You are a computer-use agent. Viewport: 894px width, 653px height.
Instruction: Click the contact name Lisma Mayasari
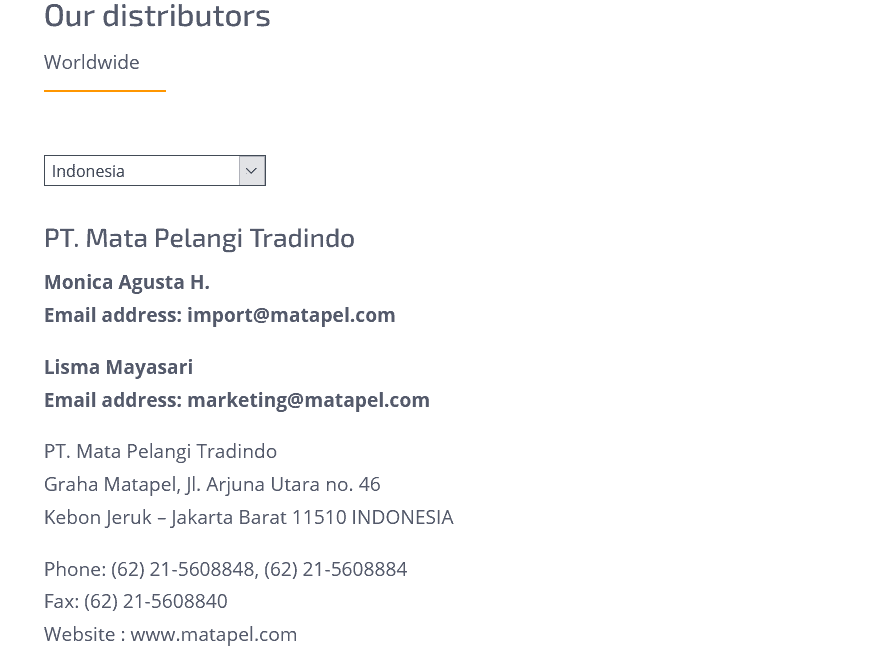click(118, 367)
